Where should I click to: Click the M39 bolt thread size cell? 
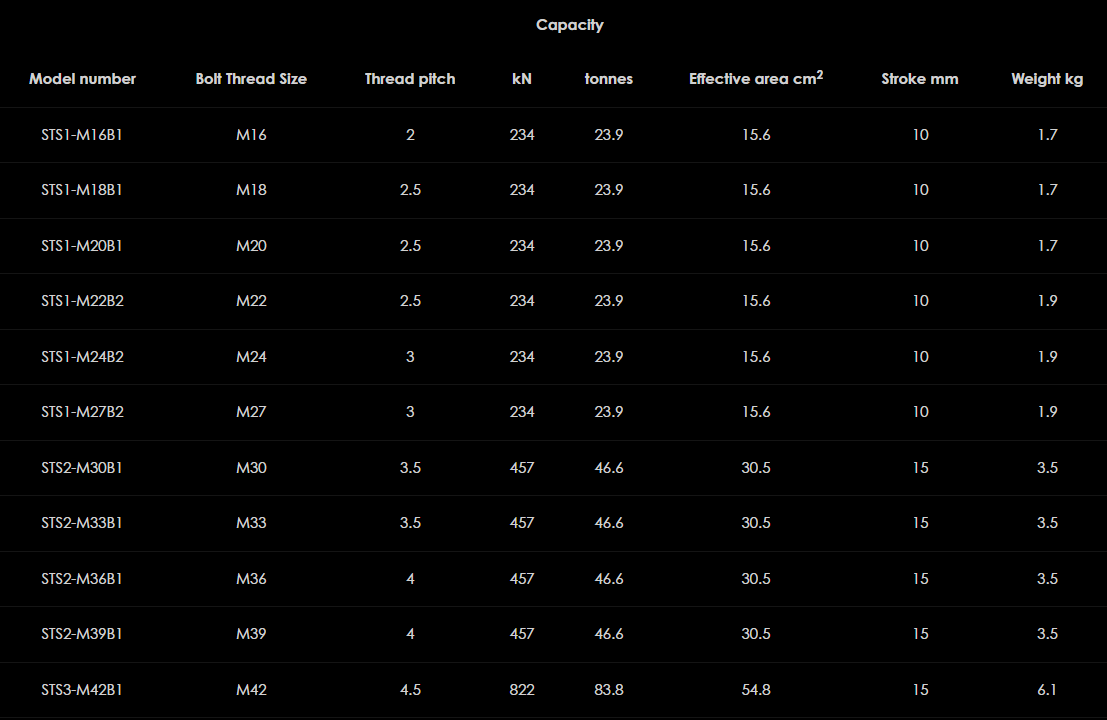click(x=251, y=634)
